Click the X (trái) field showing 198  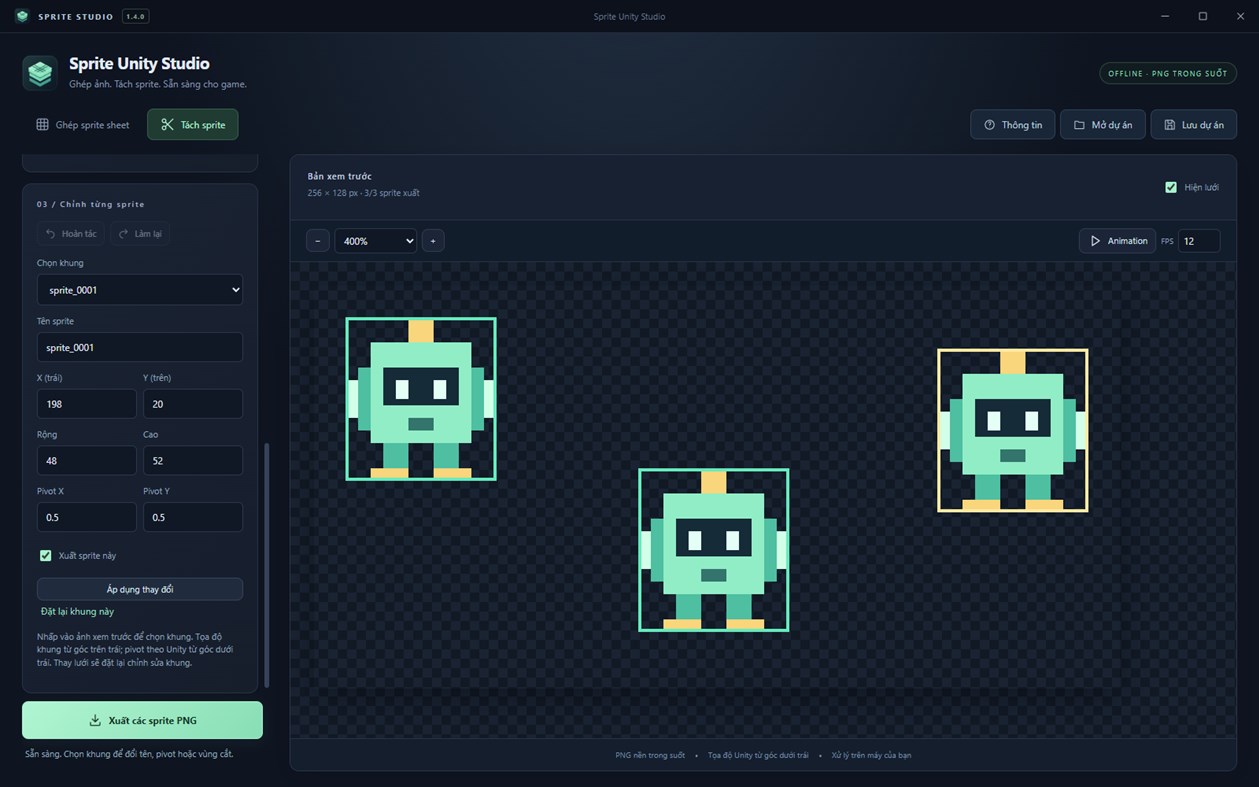(x=87, y=404)
